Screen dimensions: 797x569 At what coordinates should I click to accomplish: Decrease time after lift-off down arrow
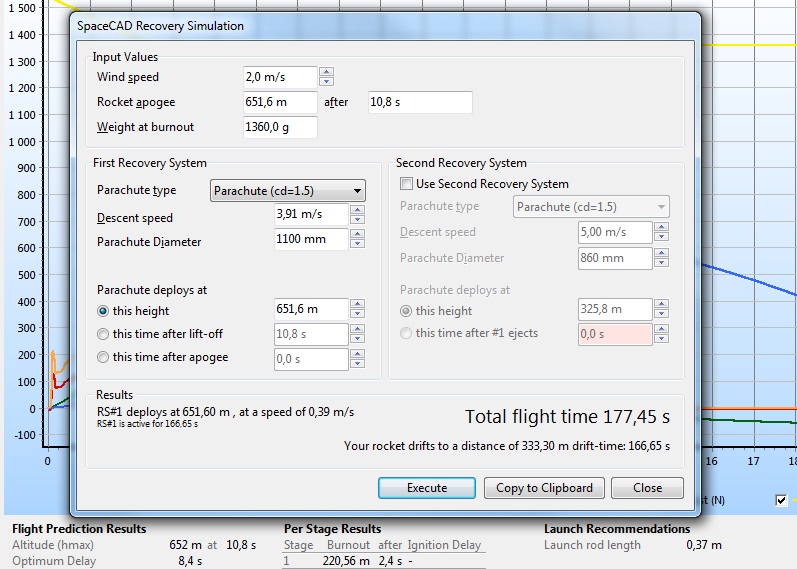[357, 339]
